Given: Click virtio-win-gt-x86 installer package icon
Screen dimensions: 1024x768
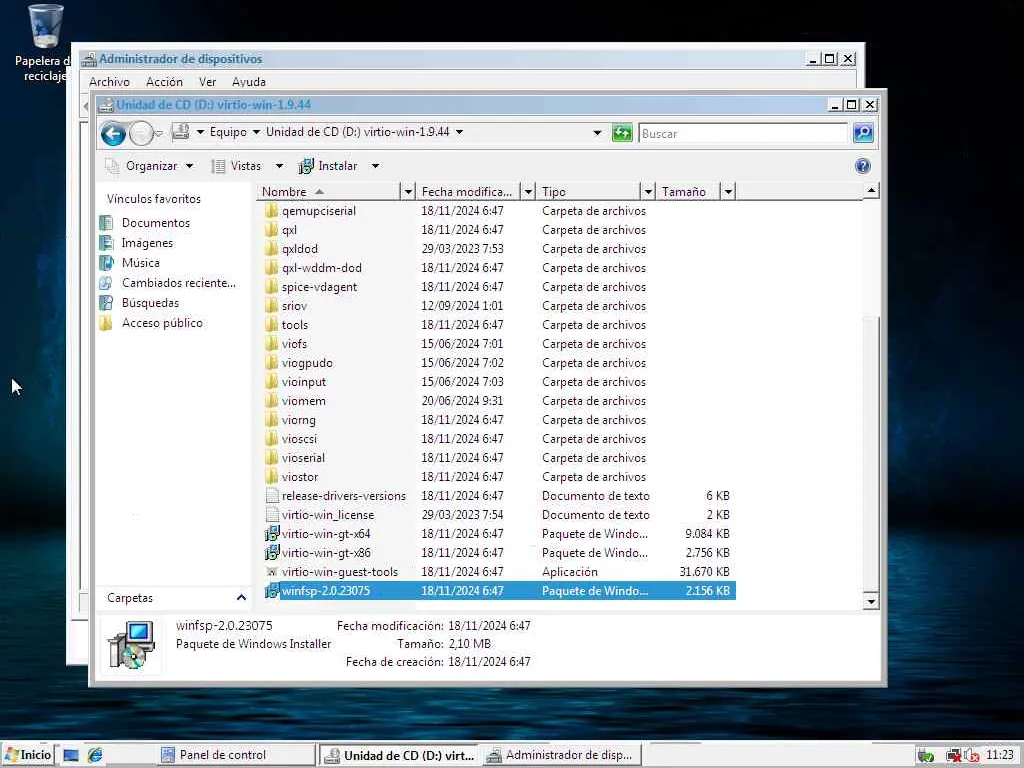Looking at the screenshot, I should (x=272, y=552).
